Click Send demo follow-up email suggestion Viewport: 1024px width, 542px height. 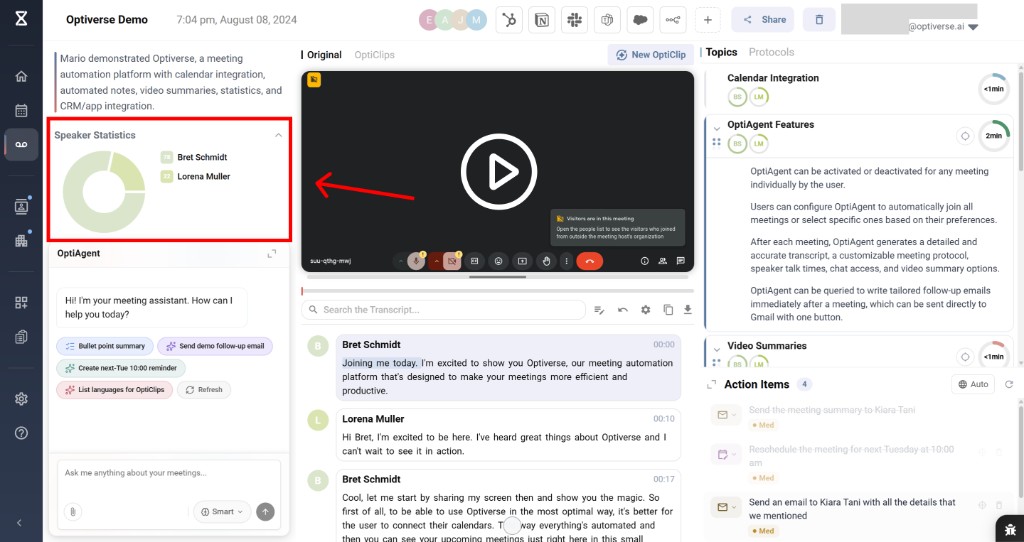215,346
